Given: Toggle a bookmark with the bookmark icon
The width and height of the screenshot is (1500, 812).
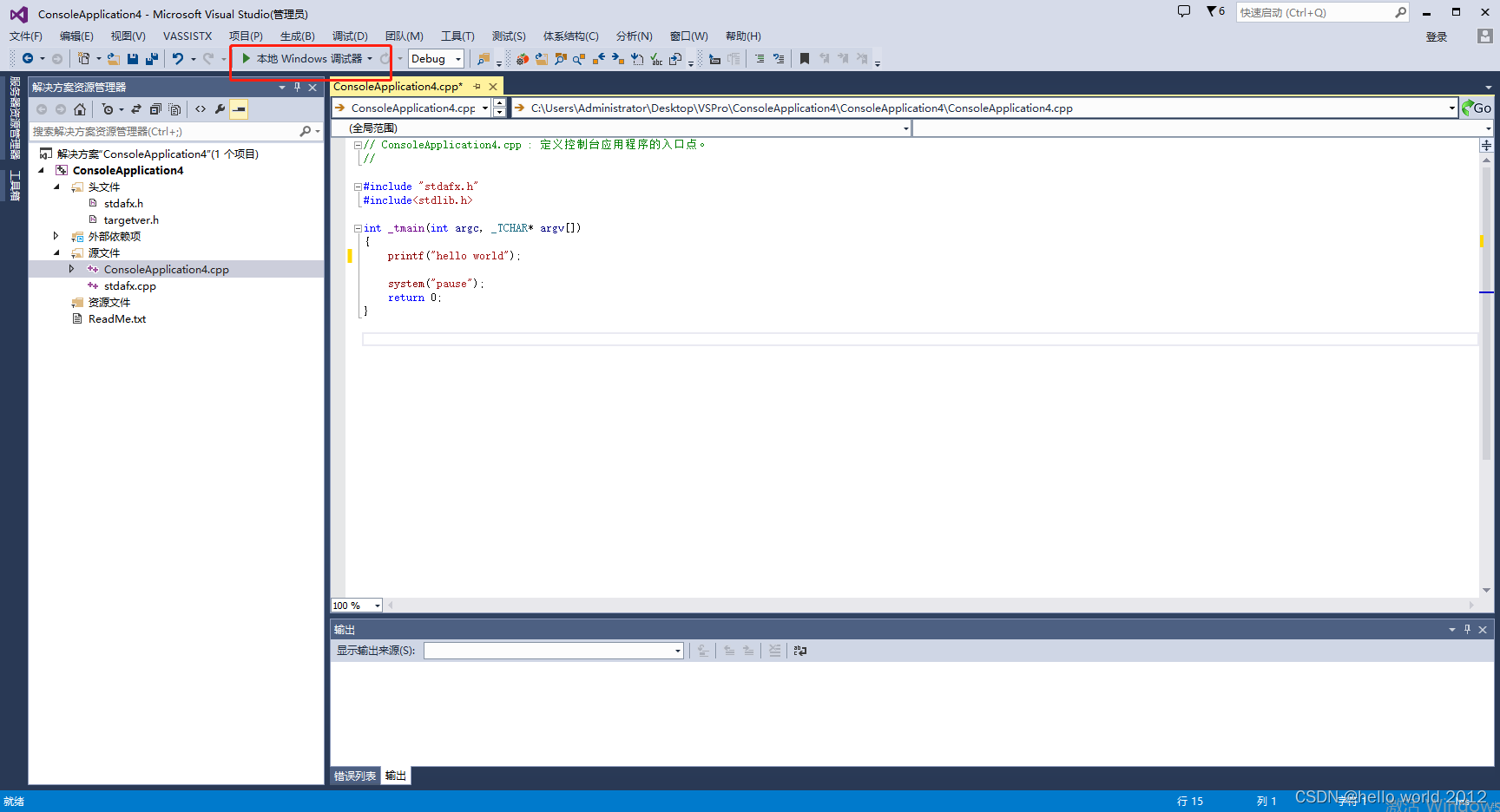Looking at the screenshot, I should 805,59.
